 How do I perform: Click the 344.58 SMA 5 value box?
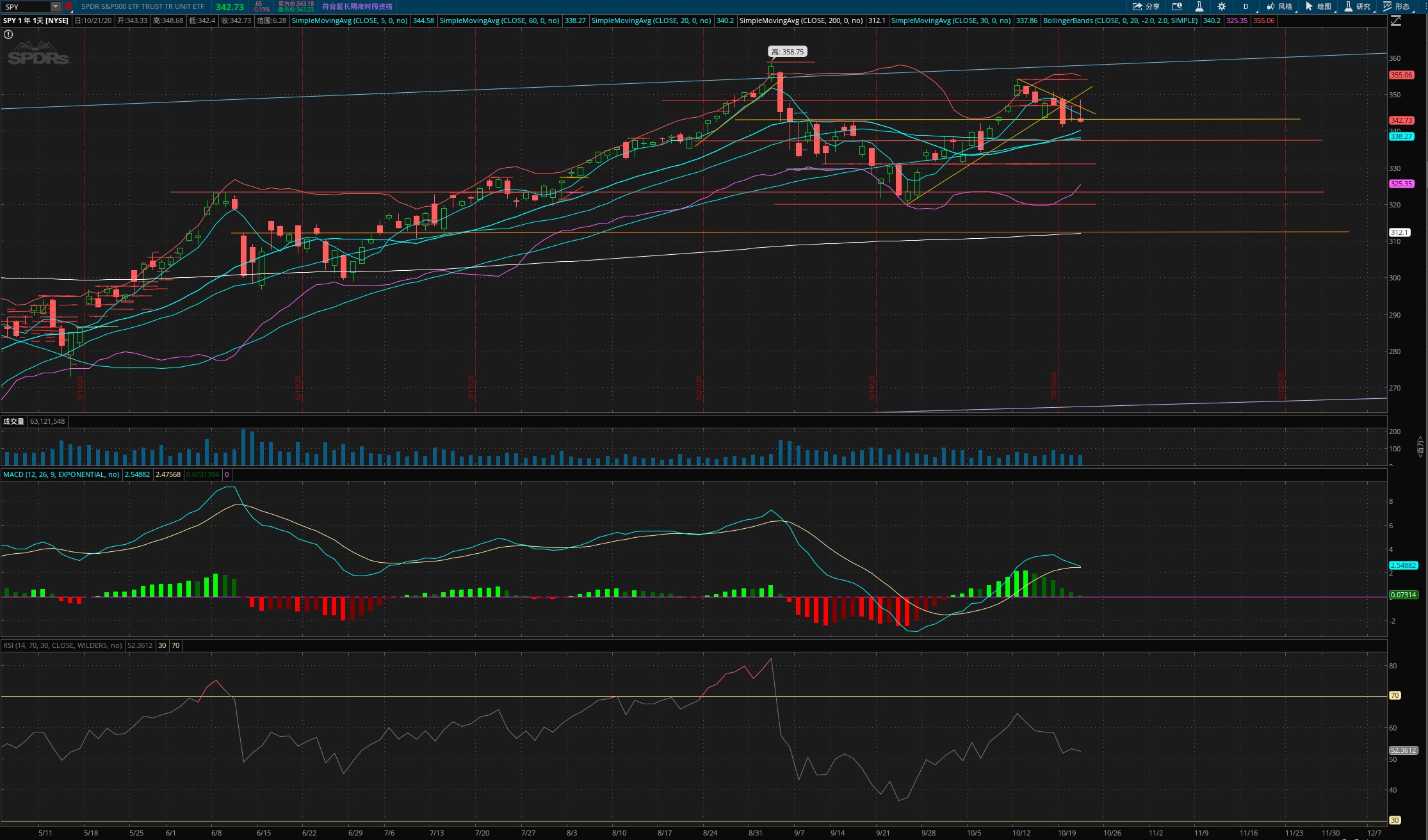(424, 20)
